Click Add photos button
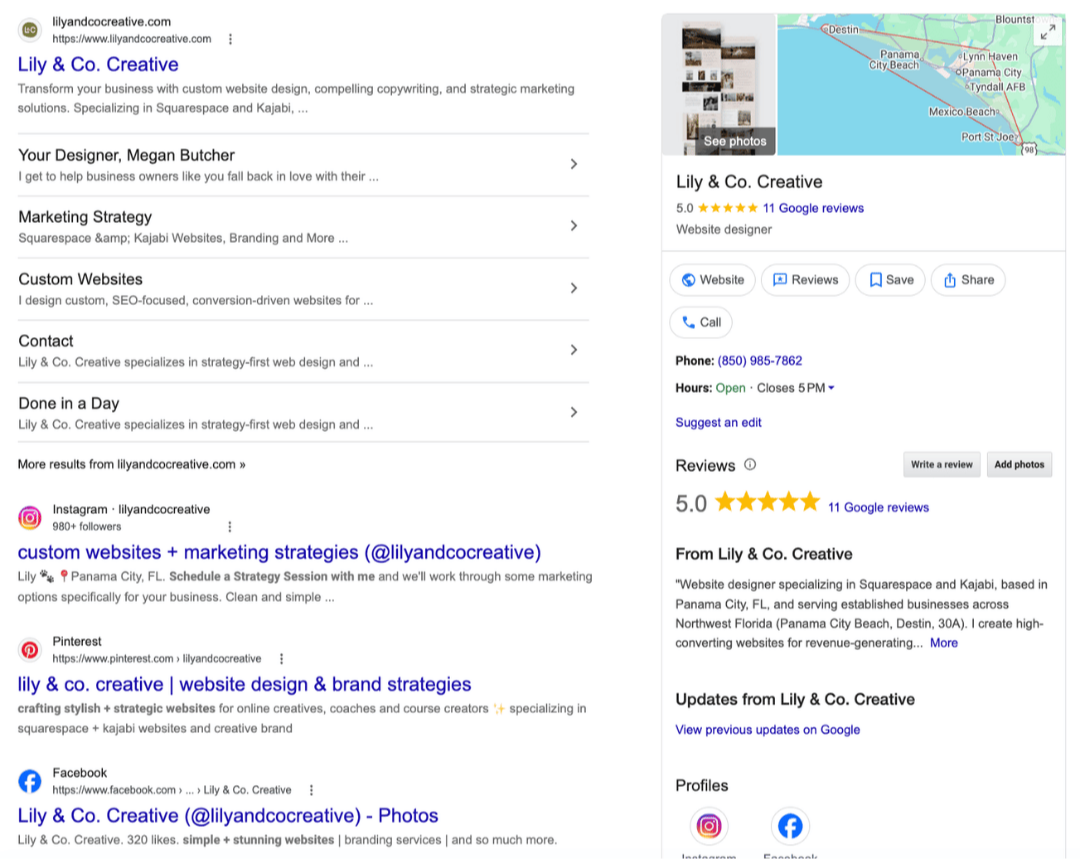Screen dimensions: 1080x861 click(x=1019, y=465)
